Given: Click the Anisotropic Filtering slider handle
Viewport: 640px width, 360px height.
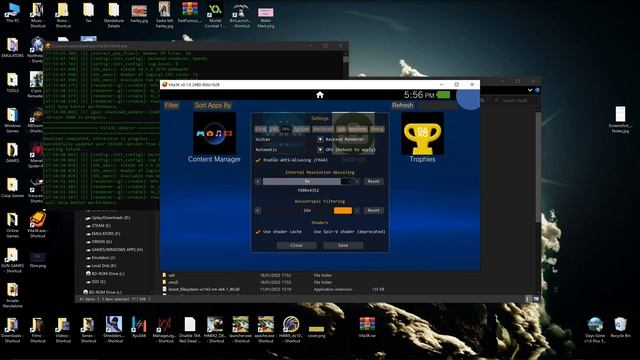Looking at the screenshot, I should (x=343, y=211).
